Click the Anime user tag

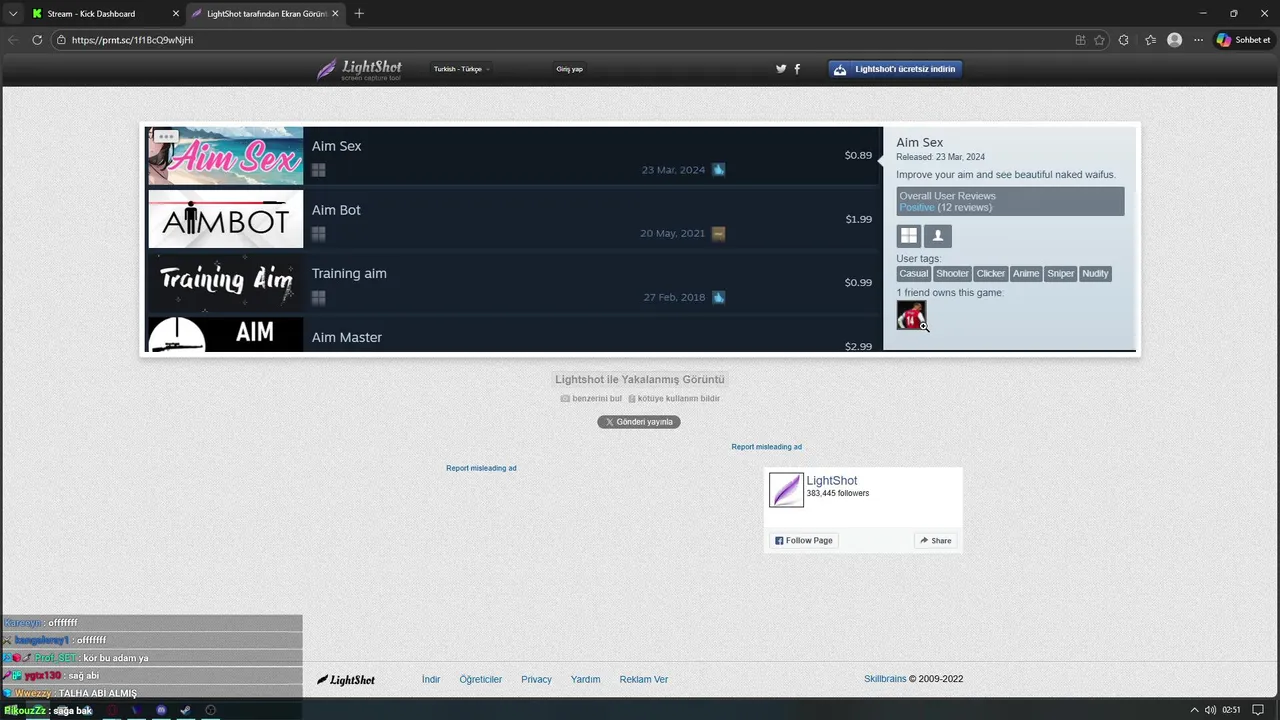tap(1026, 273)
